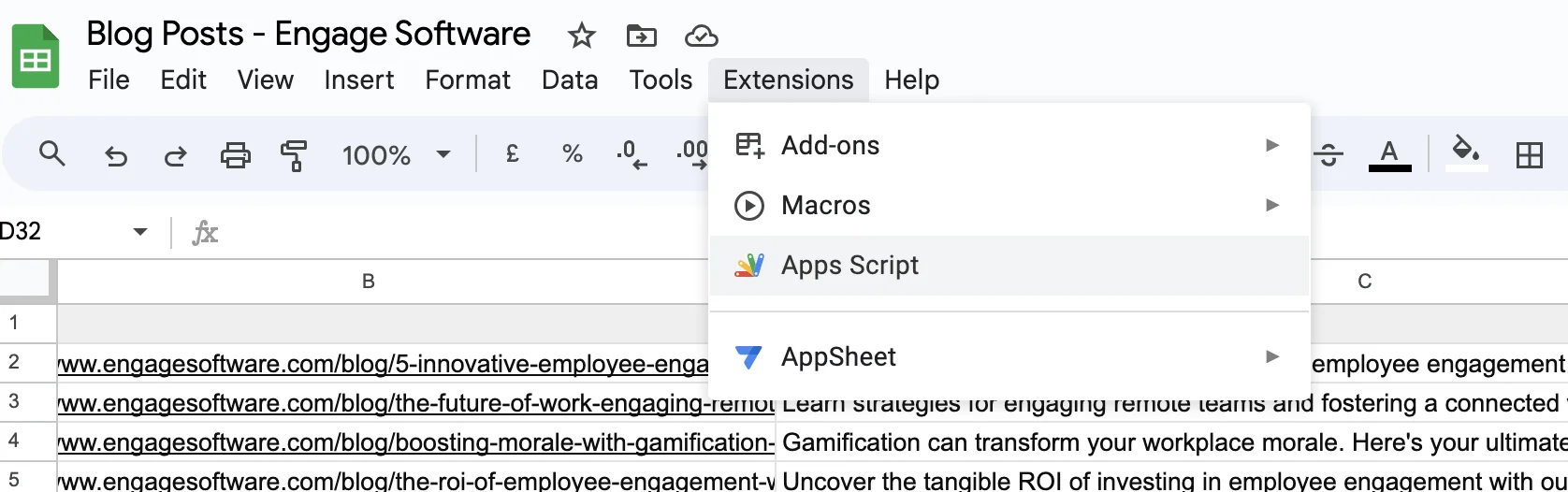This screenshot has width=1568, height=492.
Task: Open the boosting-morale-with-gamification link
Action: pyautogui.click(x=415, y=442)
